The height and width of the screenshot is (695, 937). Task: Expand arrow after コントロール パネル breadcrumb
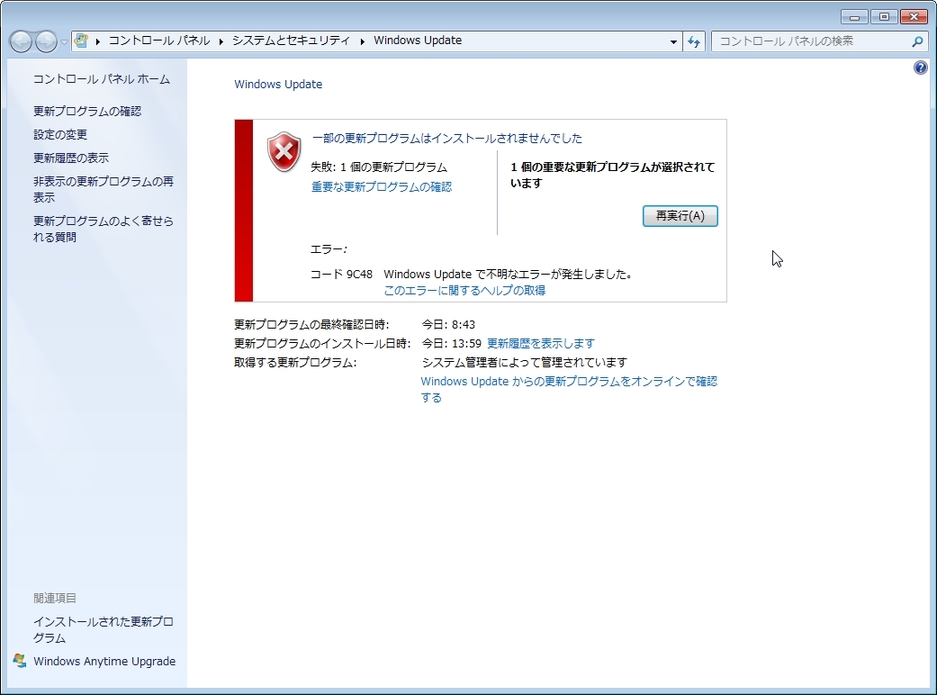pos(221,41)
